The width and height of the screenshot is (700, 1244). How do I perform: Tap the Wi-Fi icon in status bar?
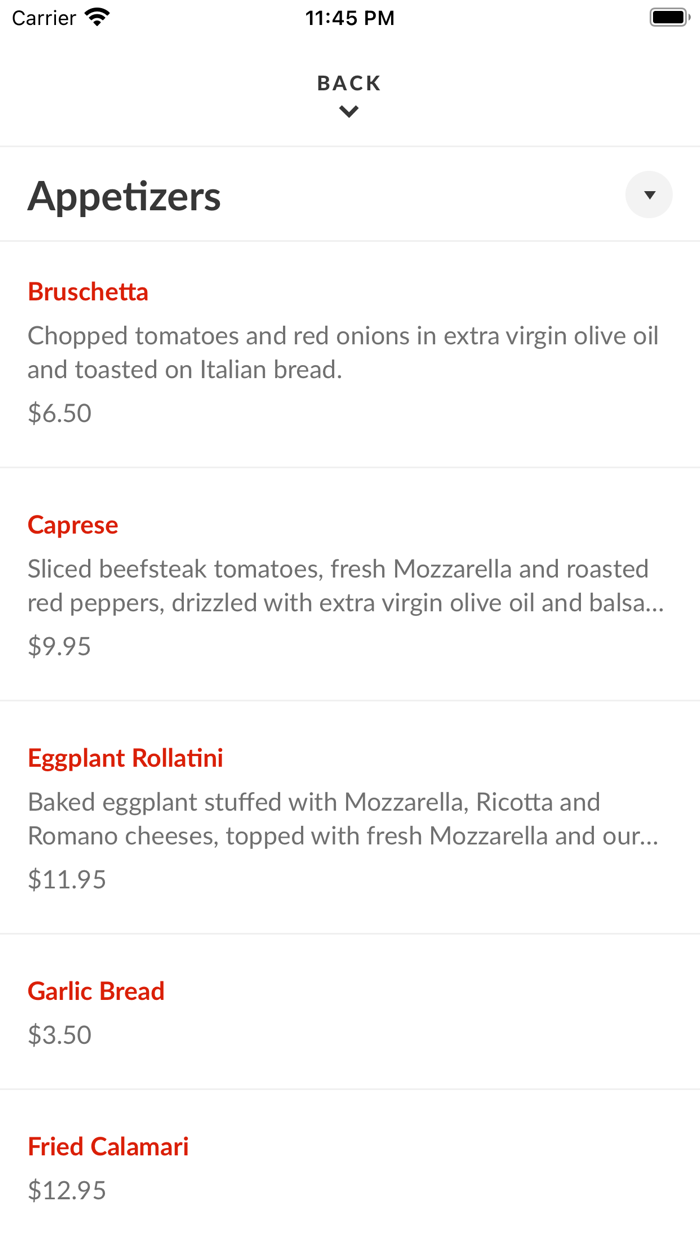coord(95,16)
